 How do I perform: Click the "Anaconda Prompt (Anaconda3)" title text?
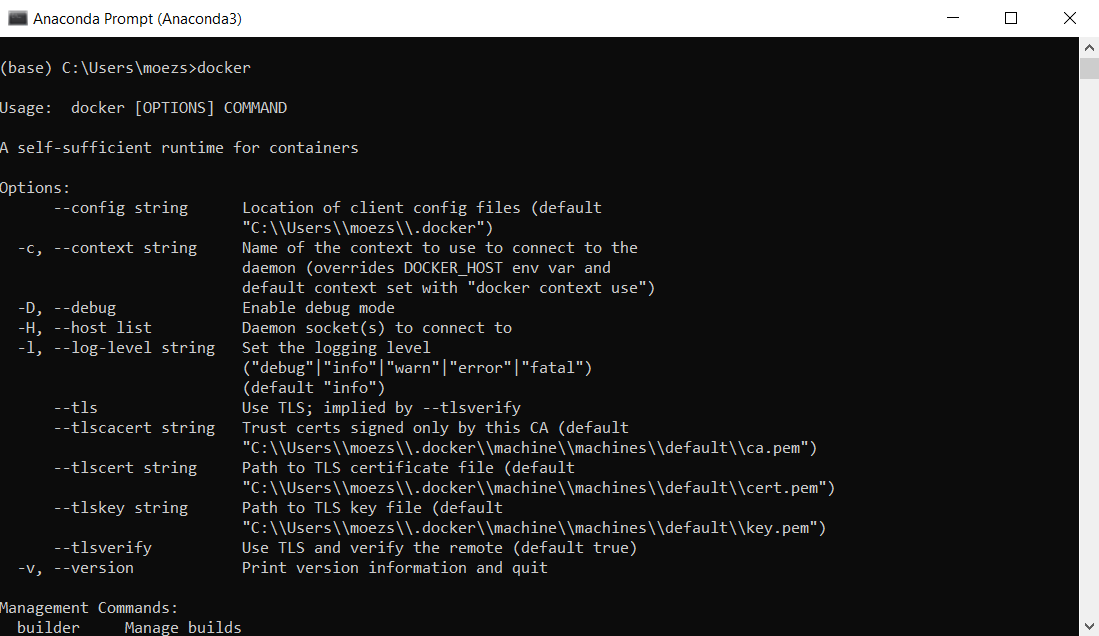137,19
